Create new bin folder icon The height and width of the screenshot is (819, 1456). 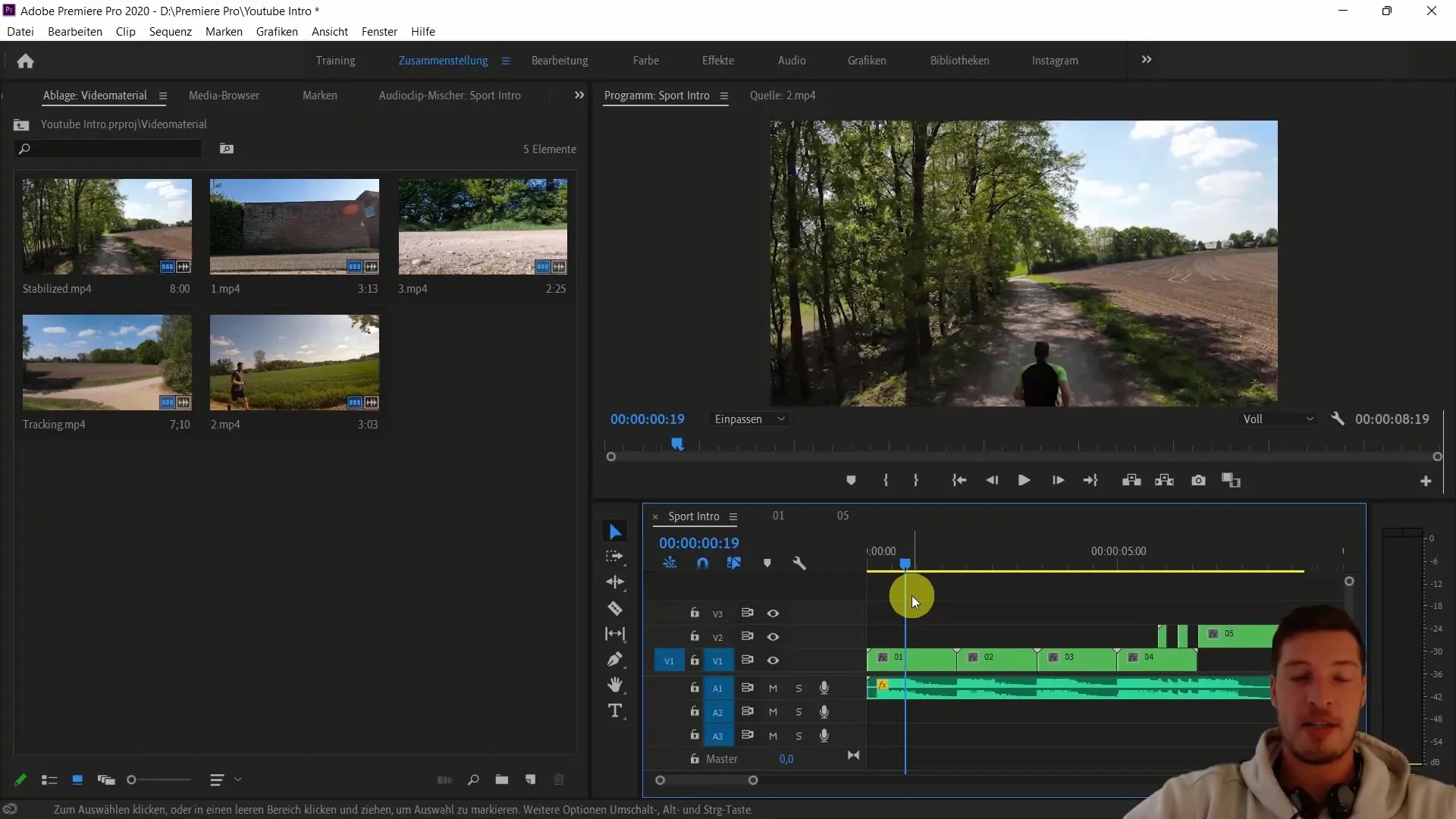tap(502, 780)
